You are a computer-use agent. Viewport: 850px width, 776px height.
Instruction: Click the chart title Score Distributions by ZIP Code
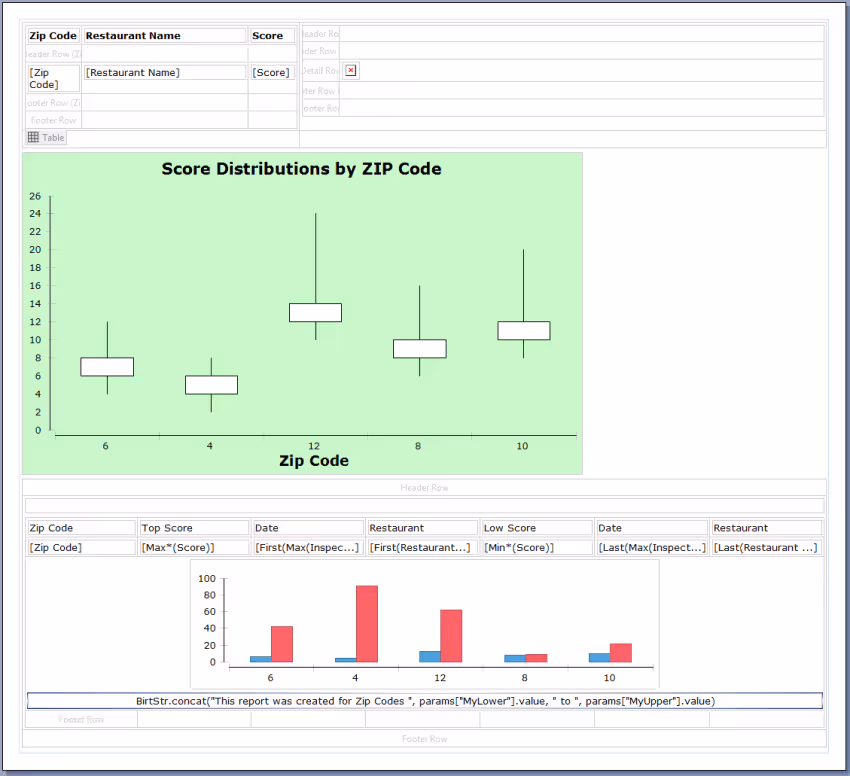[301, 169]
